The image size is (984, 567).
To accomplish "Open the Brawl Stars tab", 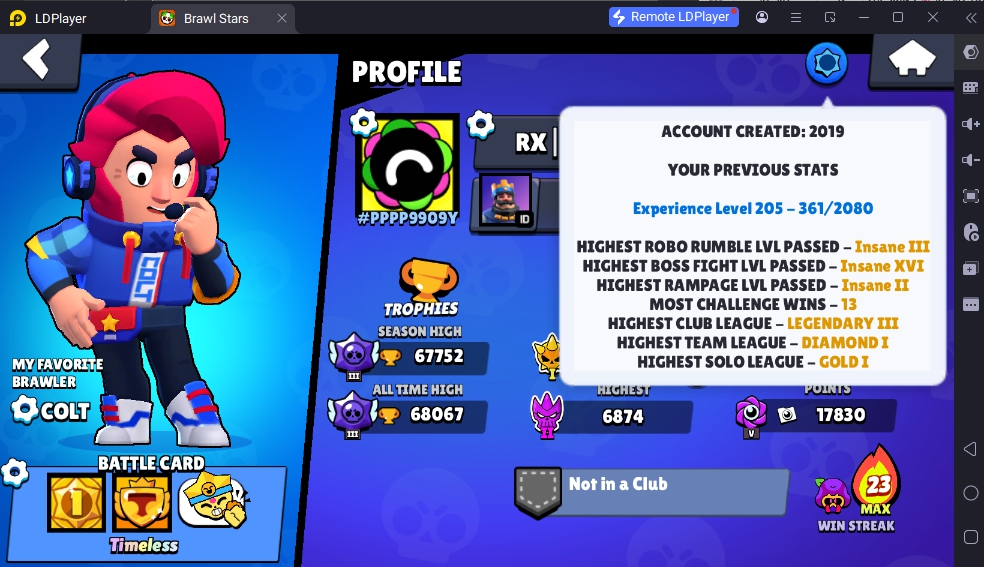I will [x=216, y=18].
